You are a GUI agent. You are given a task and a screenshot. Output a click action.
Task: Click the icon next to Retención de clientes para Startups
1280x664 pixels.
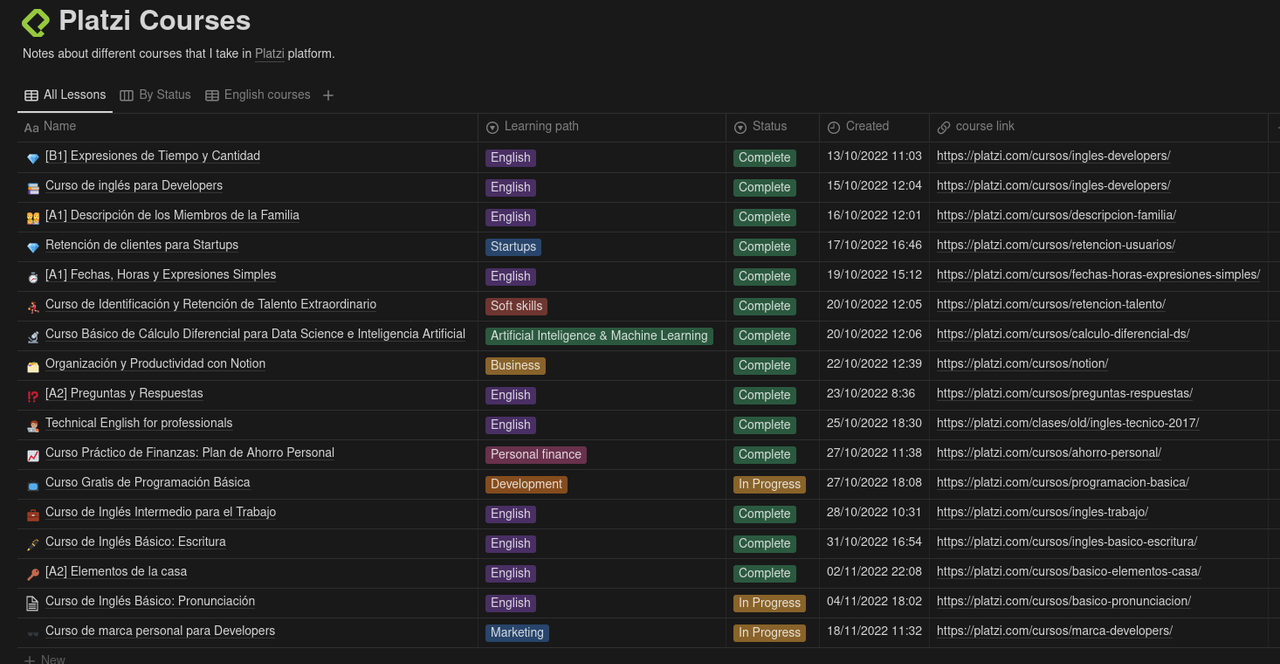[33, 247]
